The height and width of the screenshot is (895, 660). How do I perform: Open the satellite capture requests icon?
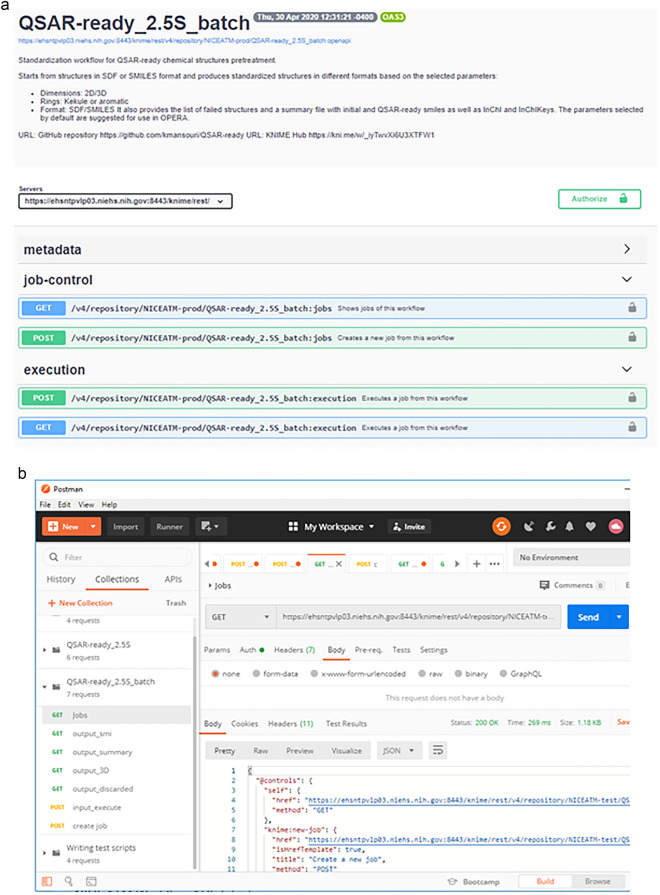pyautogui.click(x=529, y=526)
